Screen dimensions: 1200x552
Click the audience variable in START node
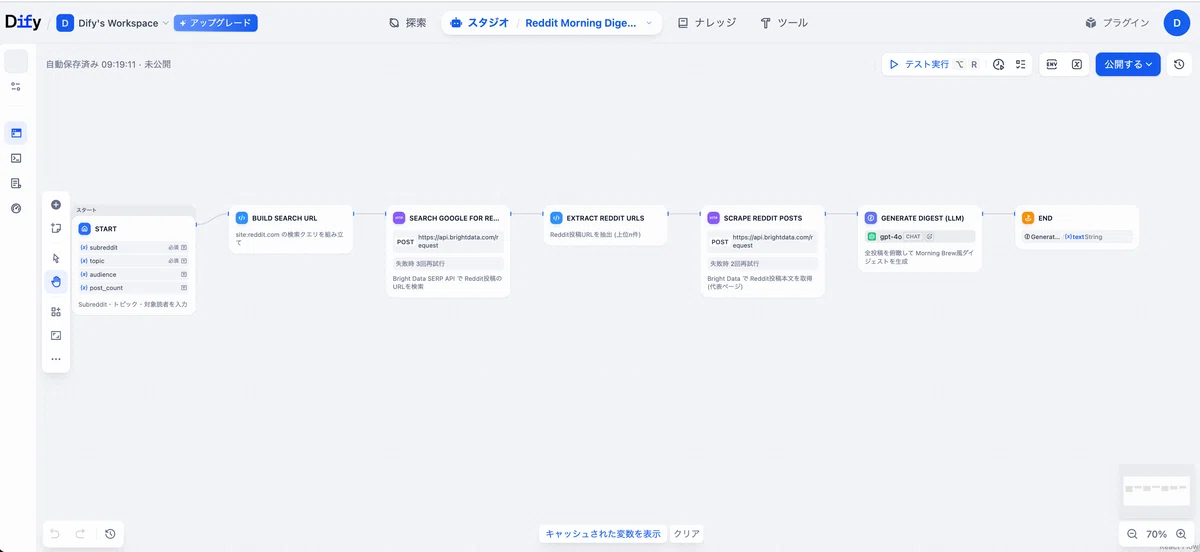click(x=133, y=274)
